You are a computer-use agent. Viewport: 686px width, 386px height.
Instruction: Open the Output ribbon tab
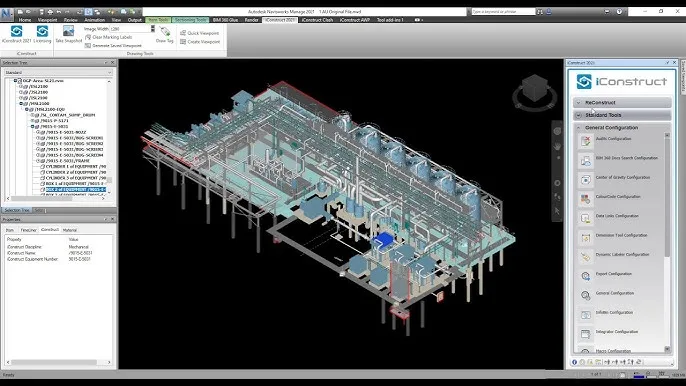(x=134, y=20)
